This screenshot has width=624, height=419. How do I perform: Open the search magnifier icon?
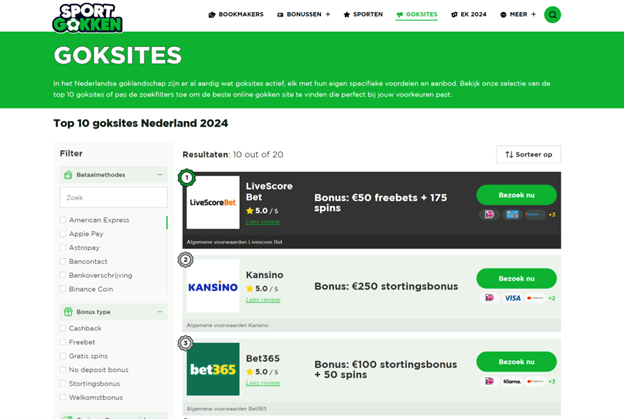coord(552,15)
